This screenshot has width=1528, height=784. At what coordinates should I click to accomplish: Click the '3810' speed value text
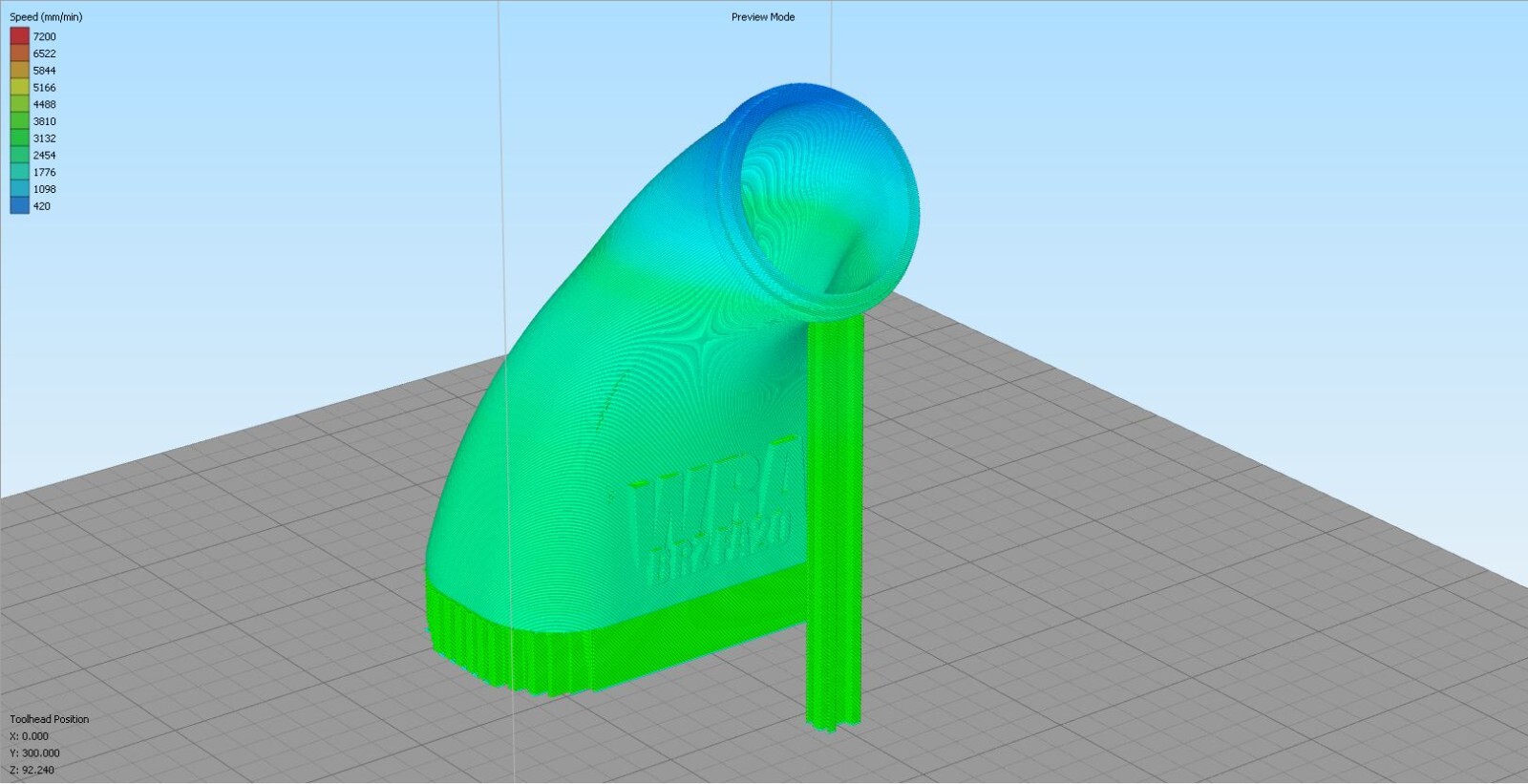(44, 121)
